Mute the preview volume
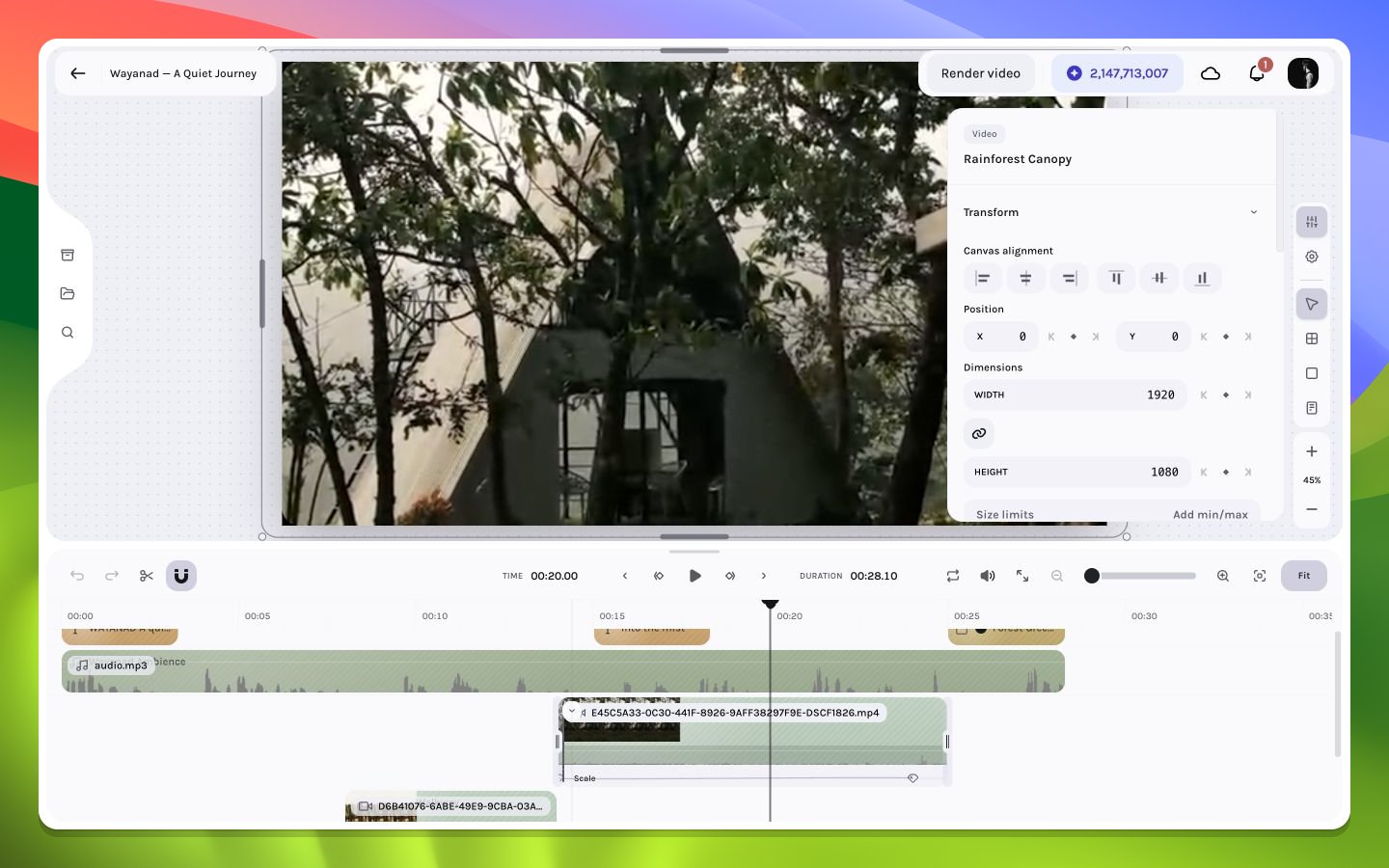The image size is (1389, 868). point(988,576)
